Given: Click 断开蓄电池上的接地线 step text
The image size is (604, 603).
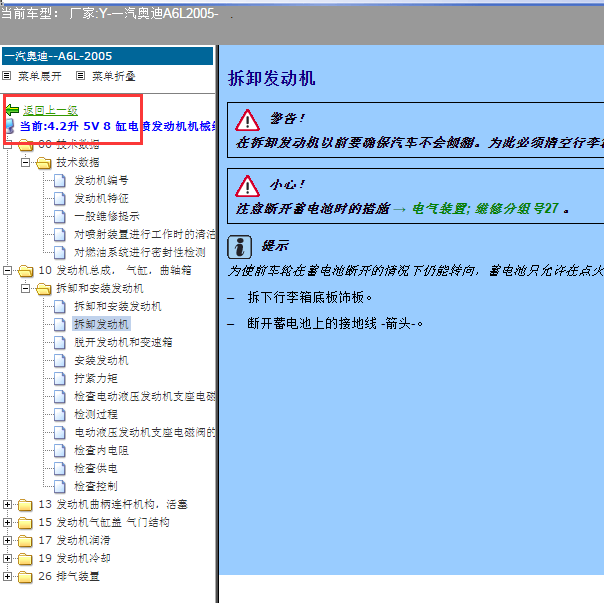Looking at the screenshot, I should pyautogui.click(x=335, y=323).
